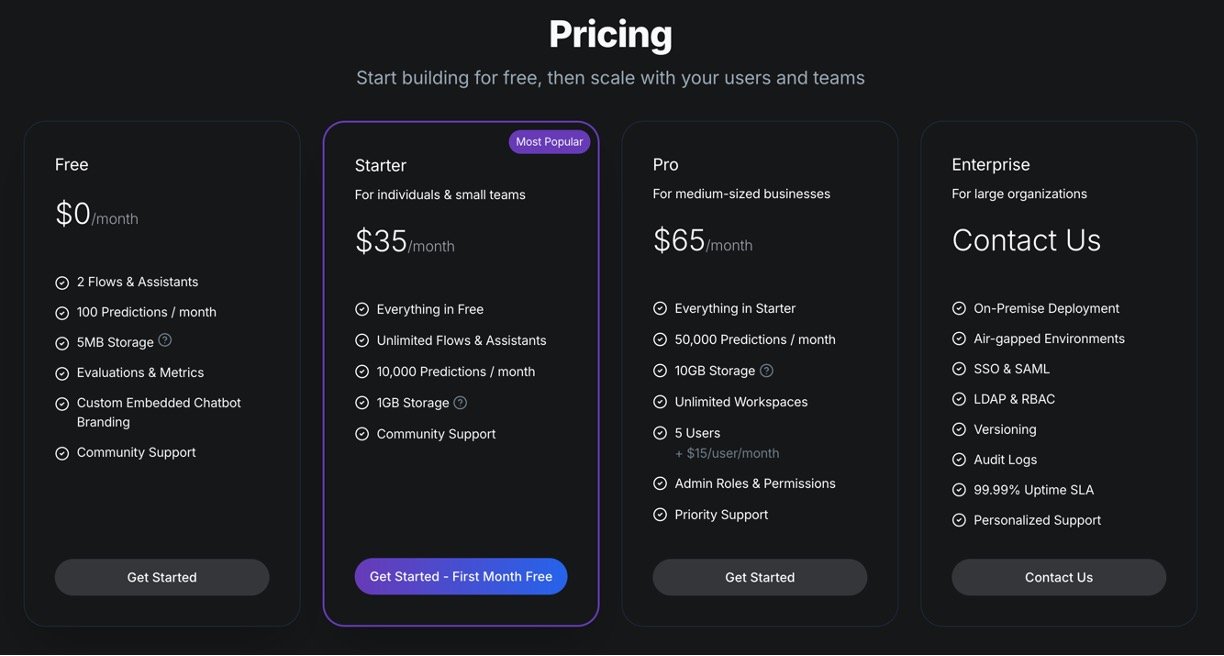Click help icon next to 5MB Storage
Screen dimensions: 1224x656
pyautogui.click(x=165, y=340)
